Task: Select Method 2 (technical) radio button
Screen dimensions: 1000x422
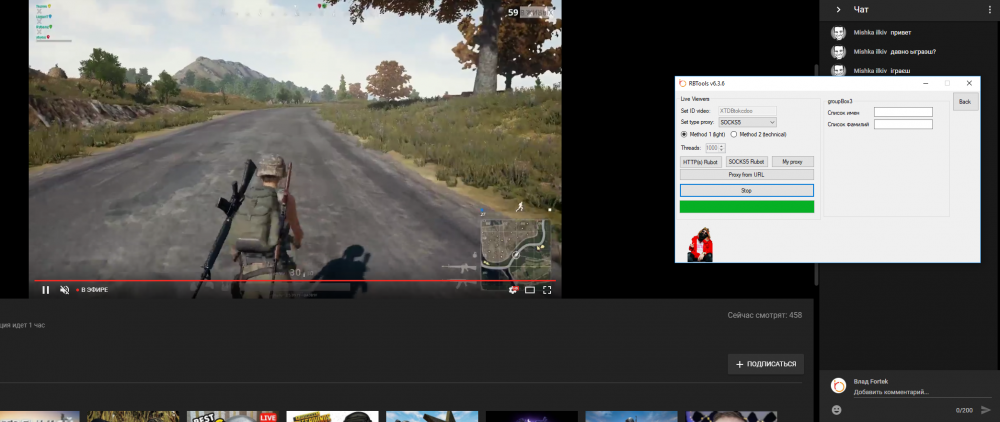Action: point(734,134)
